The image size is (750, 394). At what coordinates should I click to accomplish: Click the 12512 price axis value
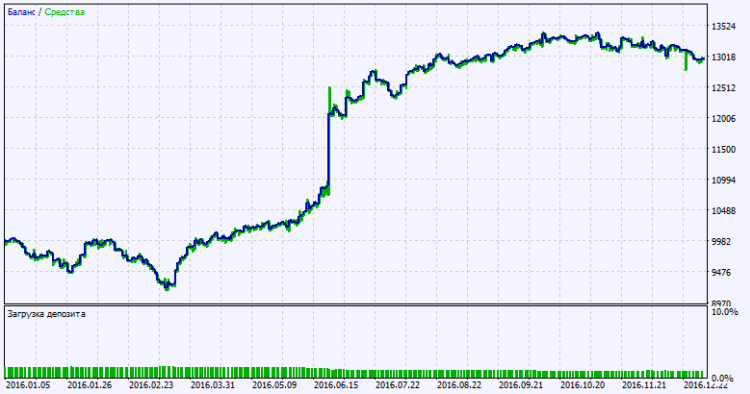tap(724, 88)
